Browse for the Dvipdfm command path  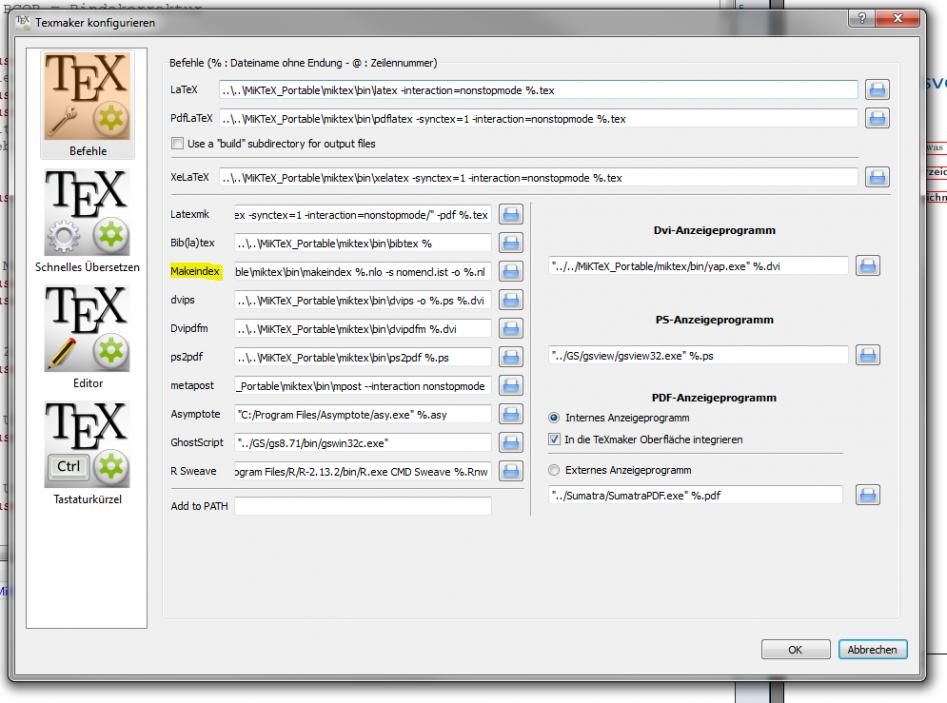tap(511, 329)
